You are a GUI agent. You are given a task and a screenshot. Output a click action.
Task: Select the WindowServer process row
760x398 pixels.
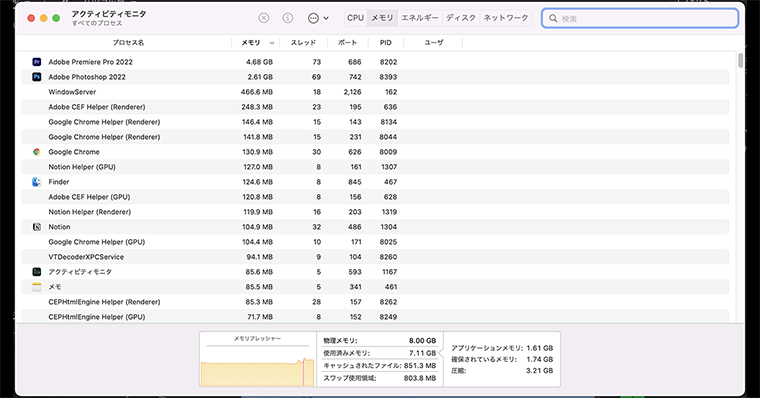[375, 92]
